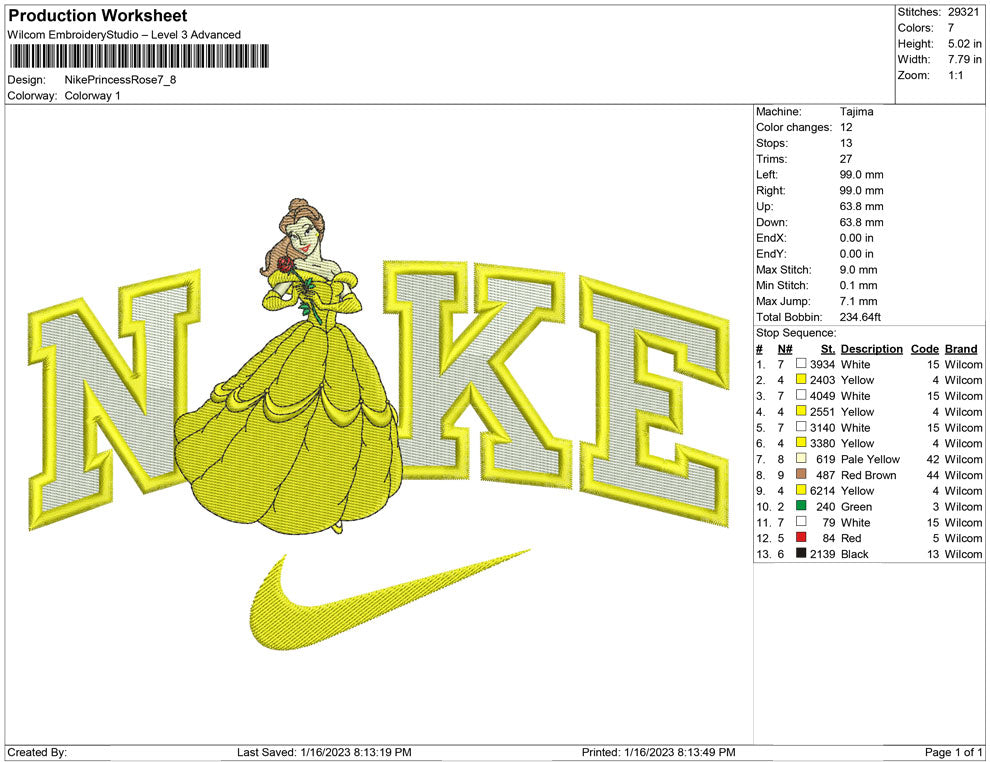
Task: Click the Max Jump value 7.1 mm
Action: pos(859,301)
